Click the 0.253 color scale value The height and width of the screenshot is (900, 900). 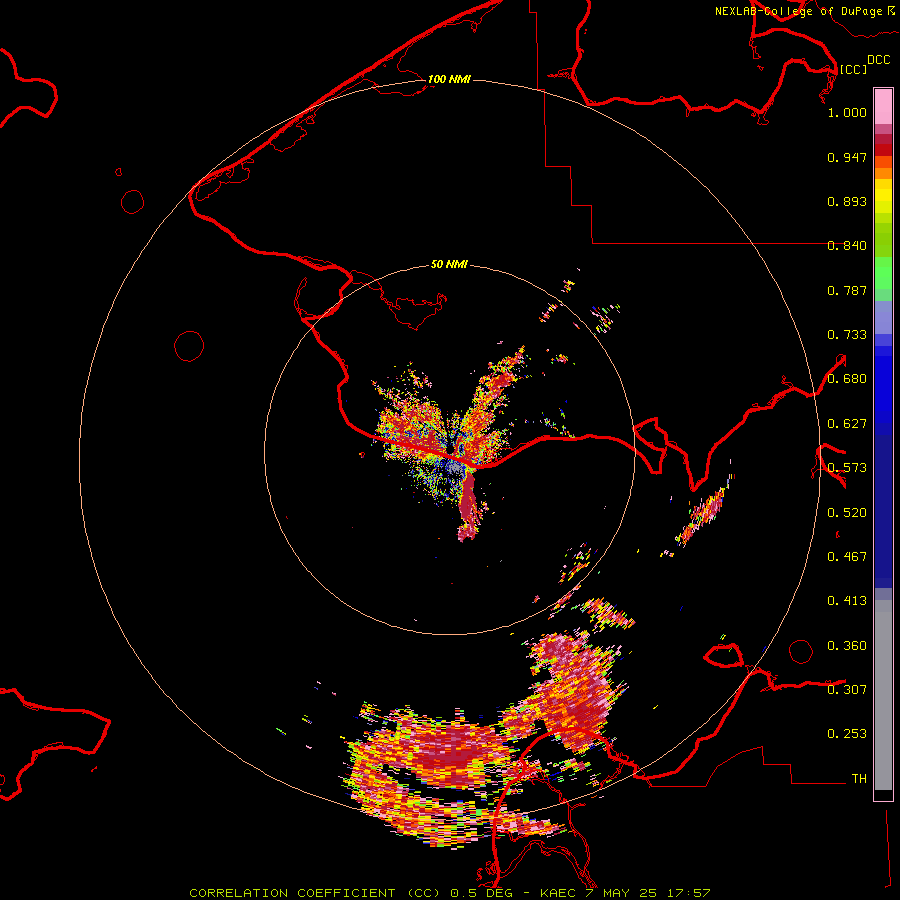[x=847, y=734]
